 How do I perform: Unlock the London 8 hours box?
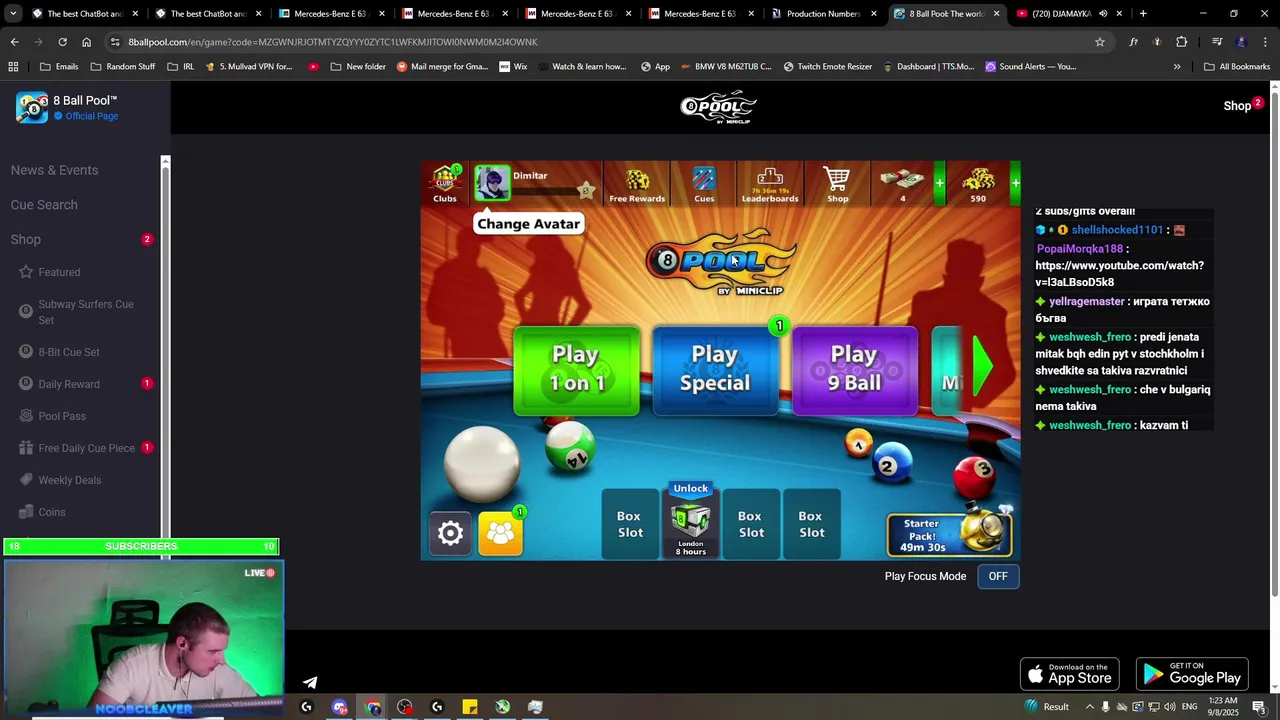690,520
